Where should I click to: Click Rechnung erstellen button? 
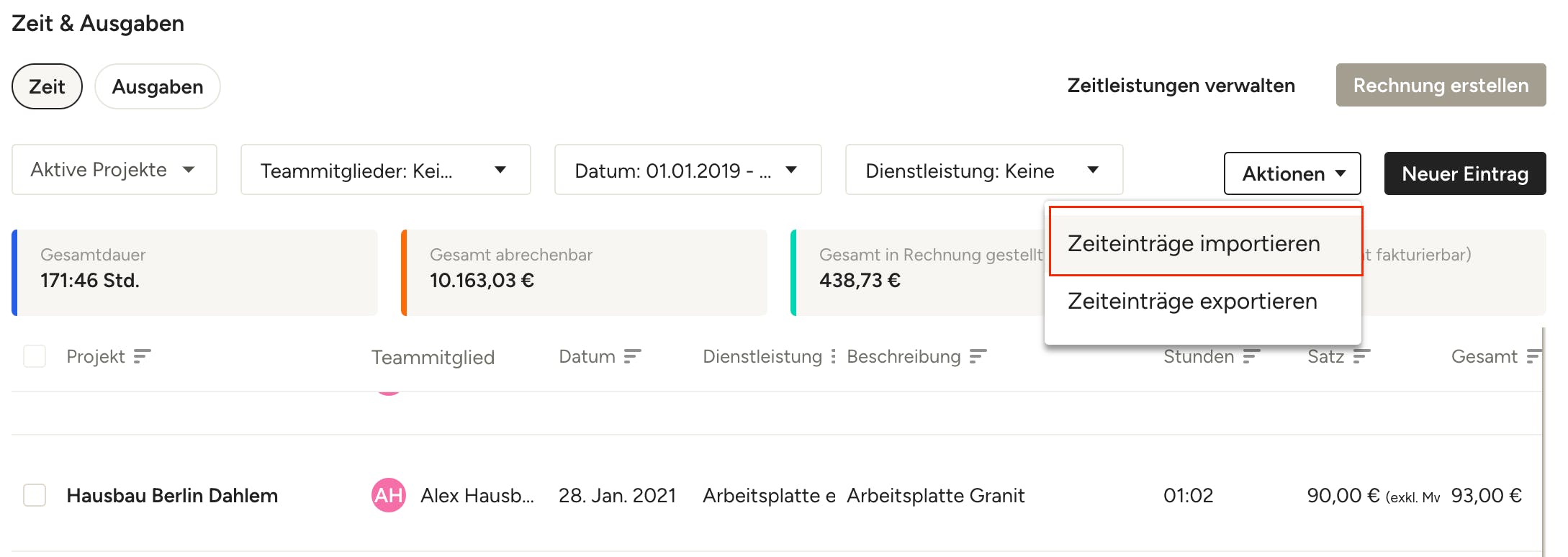point(1441,85)
